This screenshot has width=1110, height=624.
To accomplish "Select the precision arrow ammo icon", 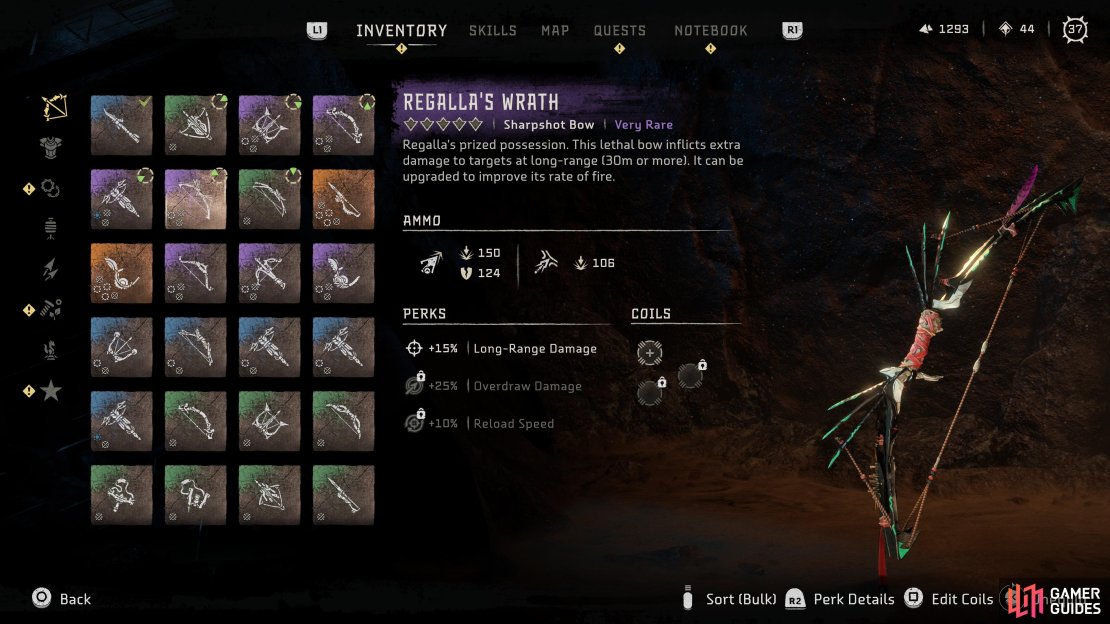I will (x=431, y=263).
